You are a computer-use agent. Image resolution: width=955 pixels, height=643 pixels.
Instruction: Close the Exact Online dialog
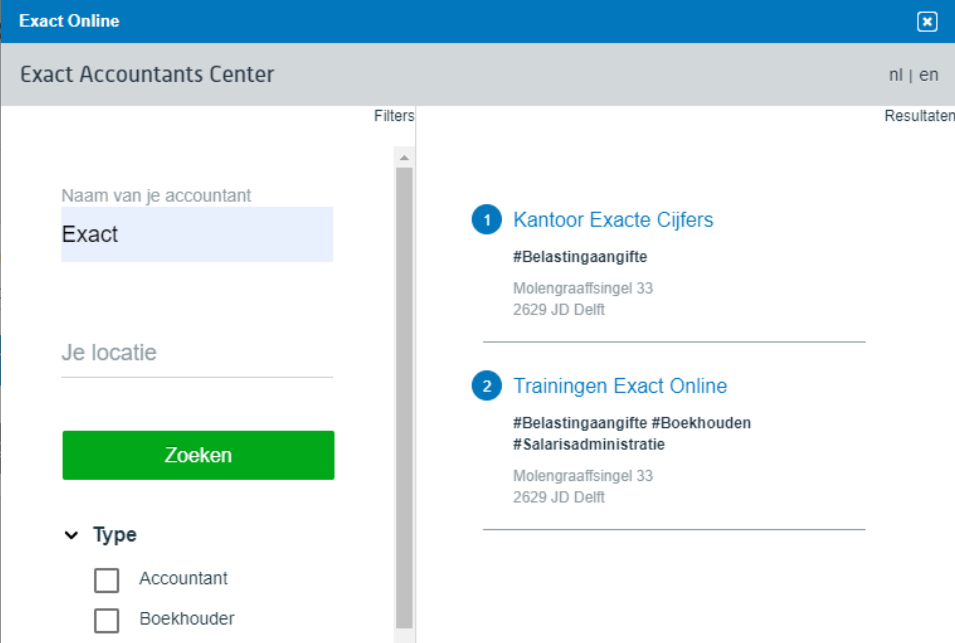click(x=927, y=21)
